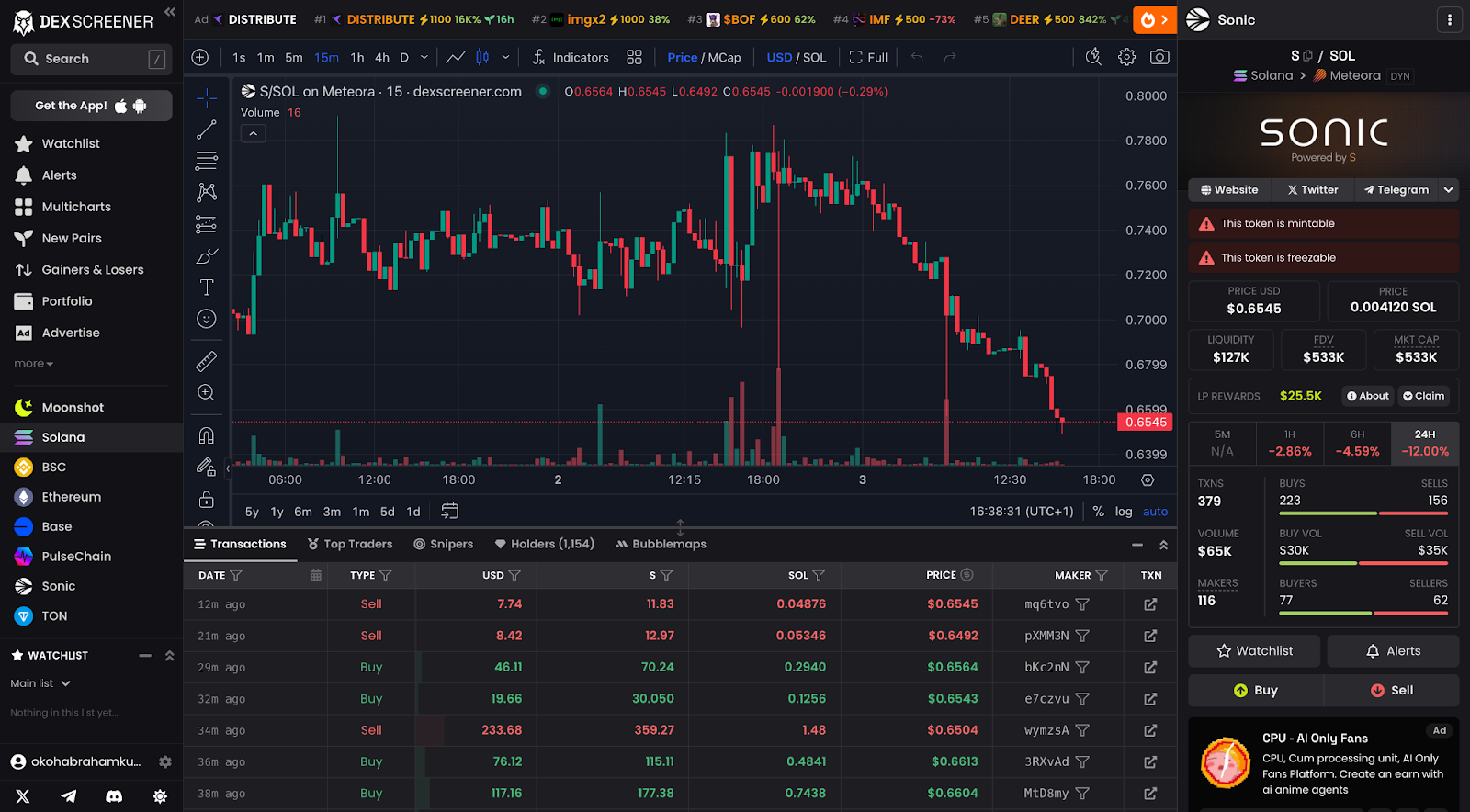Image resolution: width=1470 pixels, height=812 pixels.
Task: Toggle chart currency between USD and SOL
Action: click(x=797, y=57)
